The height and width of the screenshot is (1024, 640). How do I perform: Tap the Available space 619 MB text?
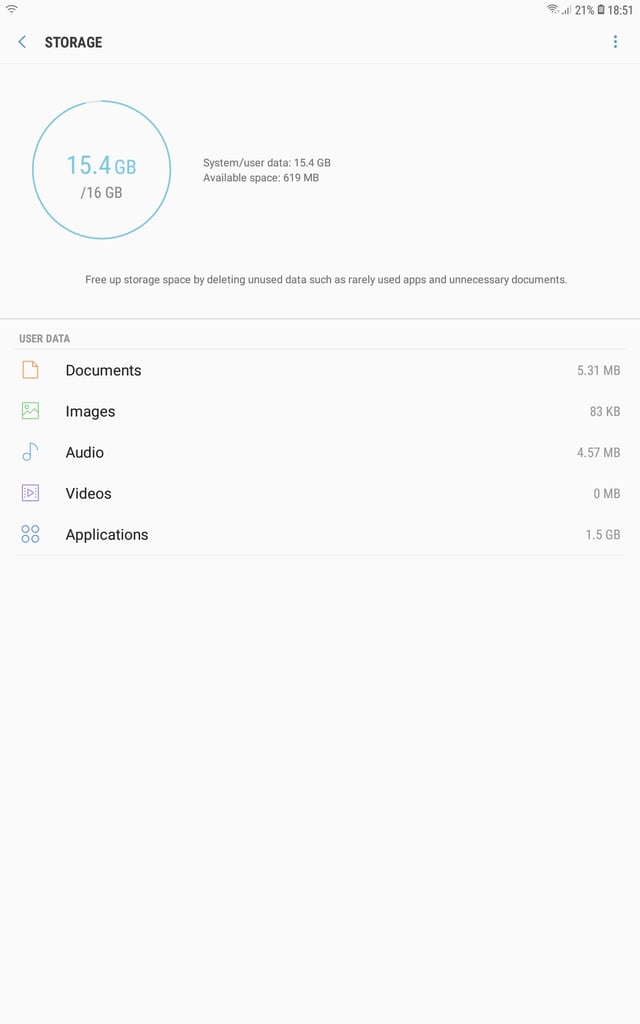click(x=261, y=178)
